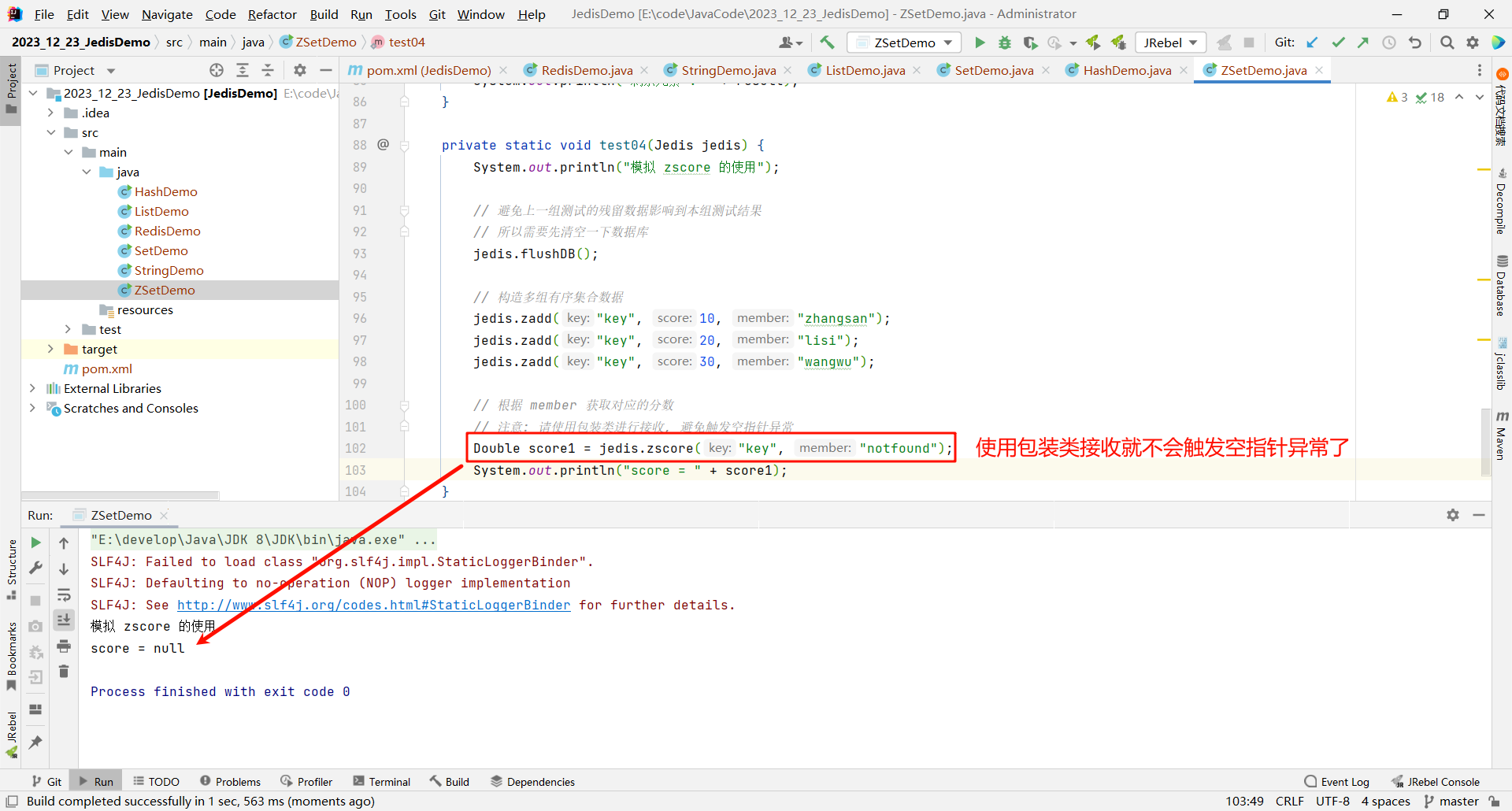Open the Profiler tool window
1512x811 pixels.
click(306, 781)
